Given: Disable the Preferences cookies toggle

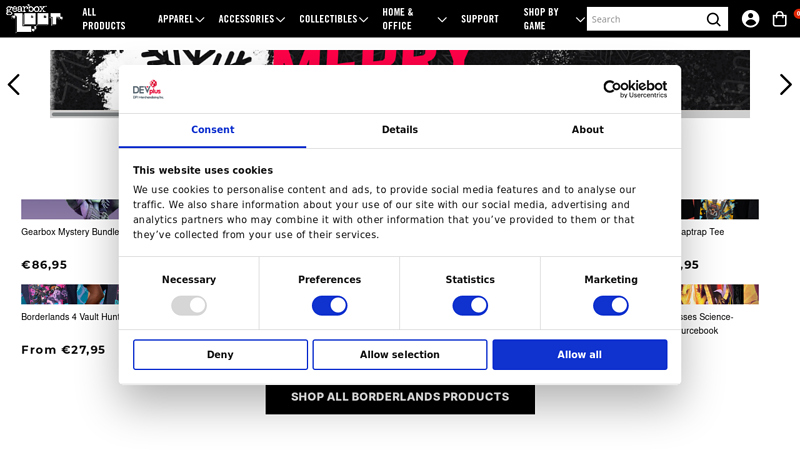Looking at the screenshot, I should (330, 306).
